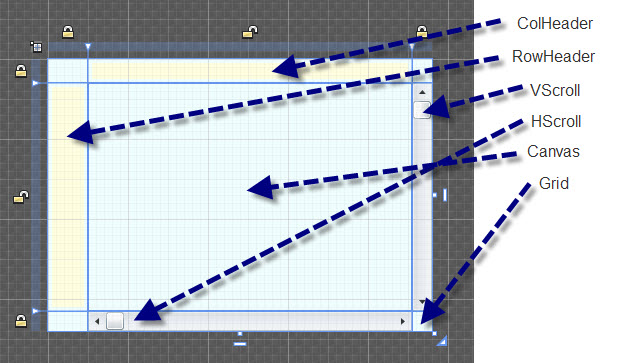Select the upper row divider marker on the left ruler
Viewport: 631px width, 363px height.
[35, 83]
